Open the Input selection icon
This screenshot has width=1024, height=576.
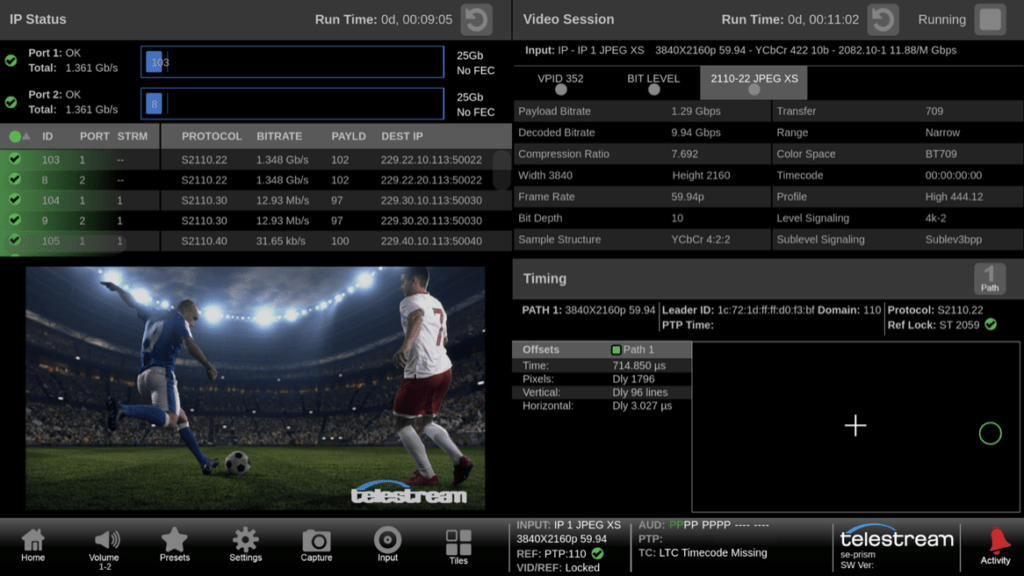(387, 545)
